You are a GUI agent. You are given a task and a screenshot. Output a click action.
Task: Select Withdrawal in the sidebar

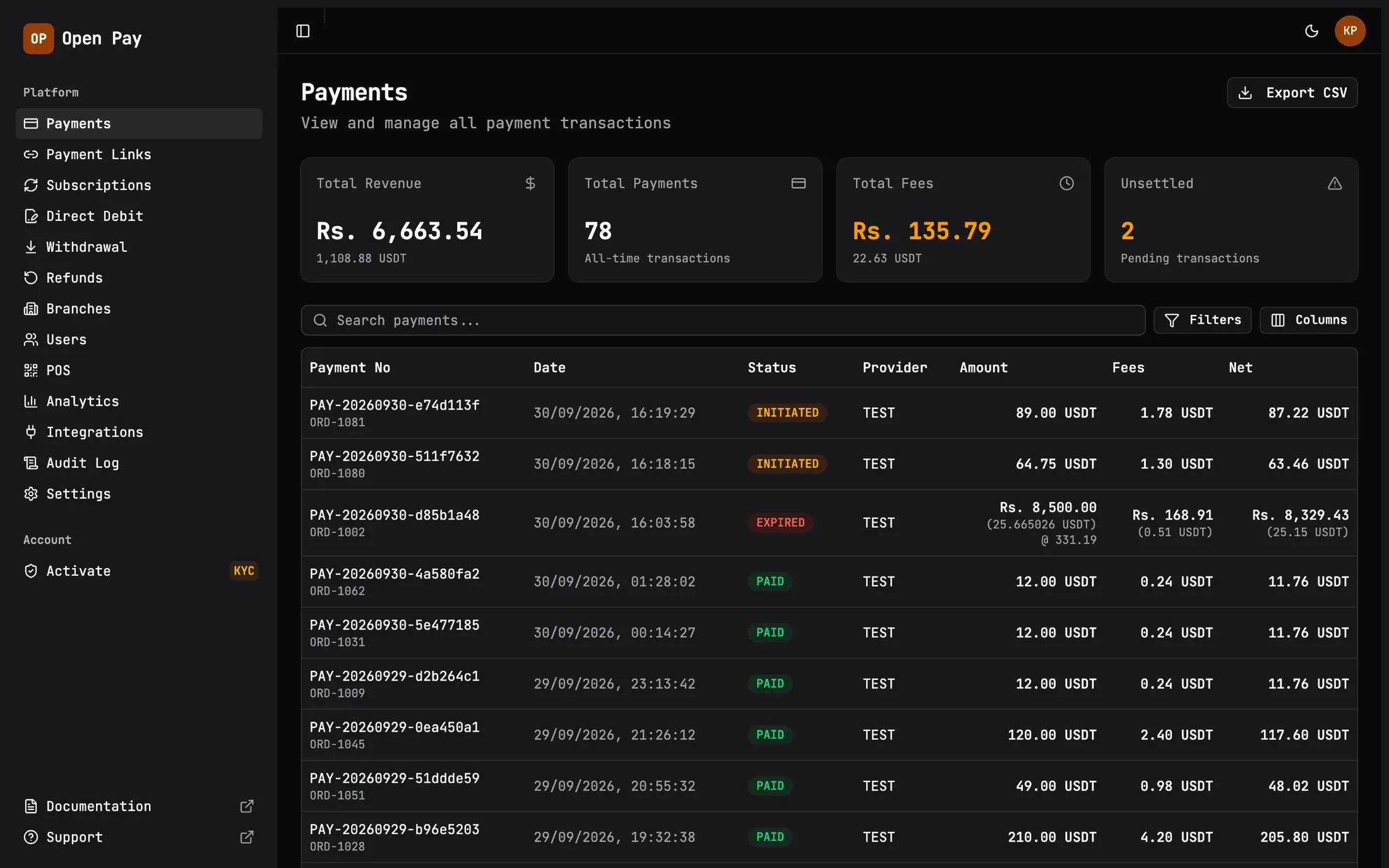(x=139, y=247)
